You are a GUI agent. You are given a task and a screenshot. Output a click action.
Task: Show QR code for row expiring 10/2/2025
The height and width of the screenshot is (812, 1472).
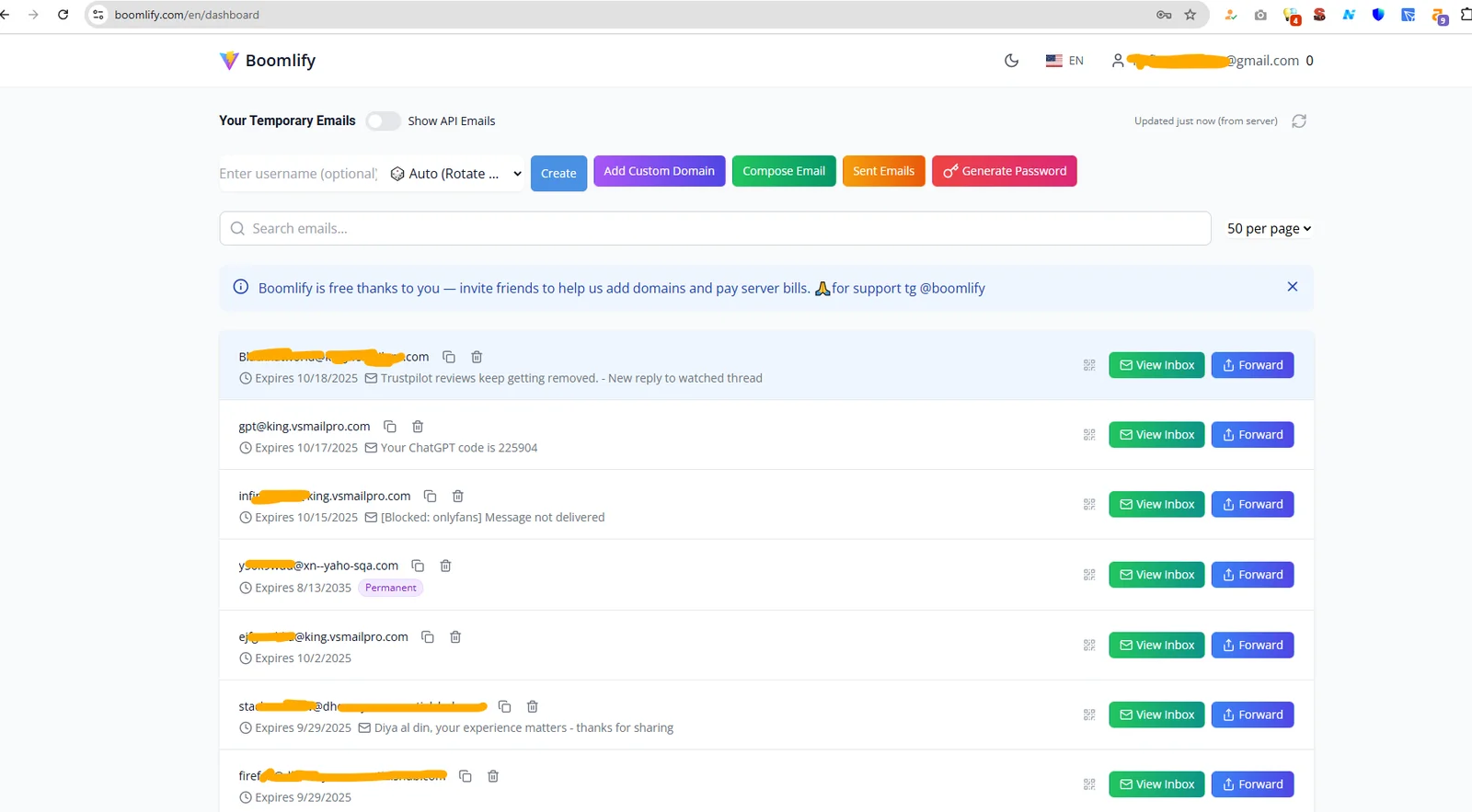[1089, 646]
